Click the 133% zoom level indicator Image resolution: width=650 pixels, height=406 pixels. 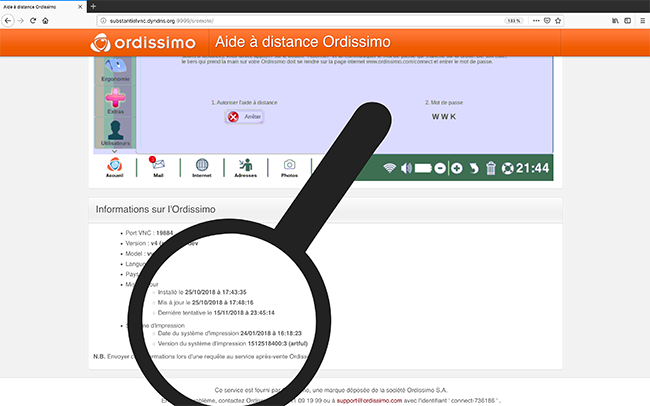(514, 21)
